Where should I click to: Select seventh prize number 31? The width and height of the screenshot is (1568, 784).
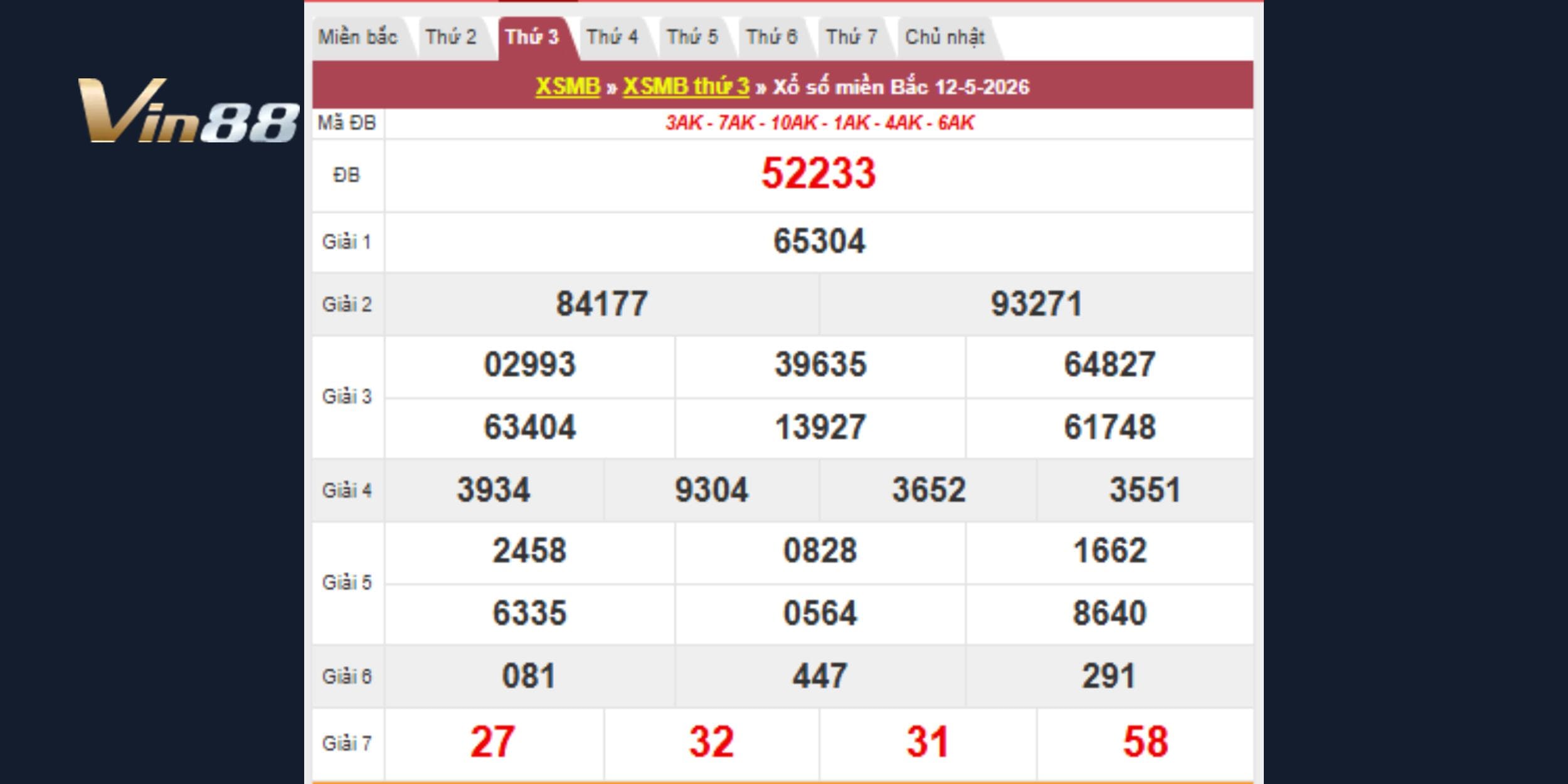(928, 743)
